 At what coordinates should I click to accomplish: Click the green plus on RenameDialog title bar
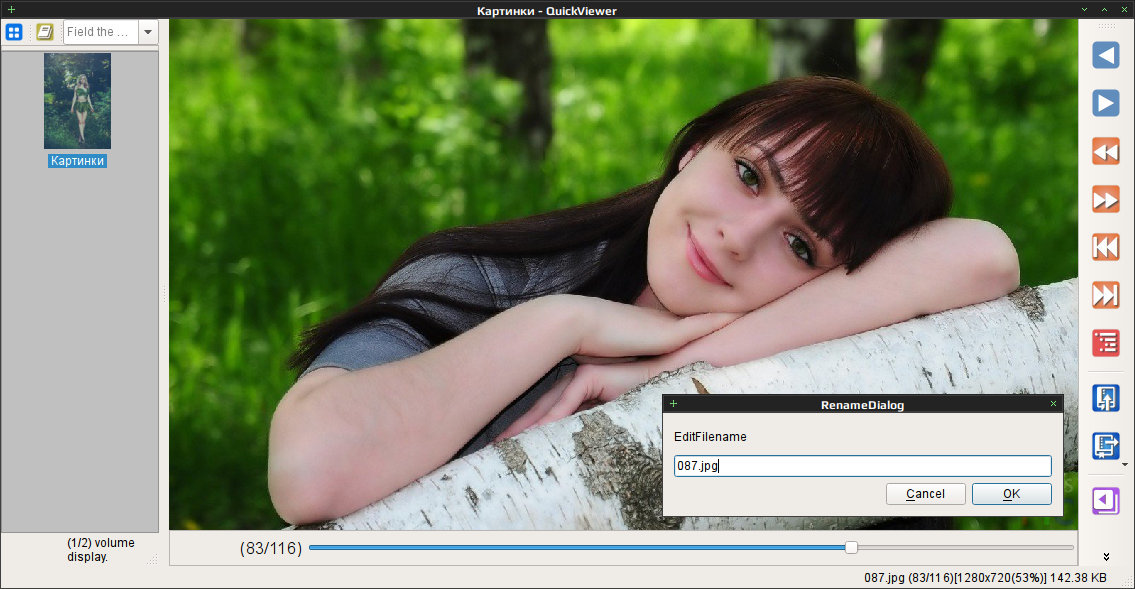[x=673, y=404]
